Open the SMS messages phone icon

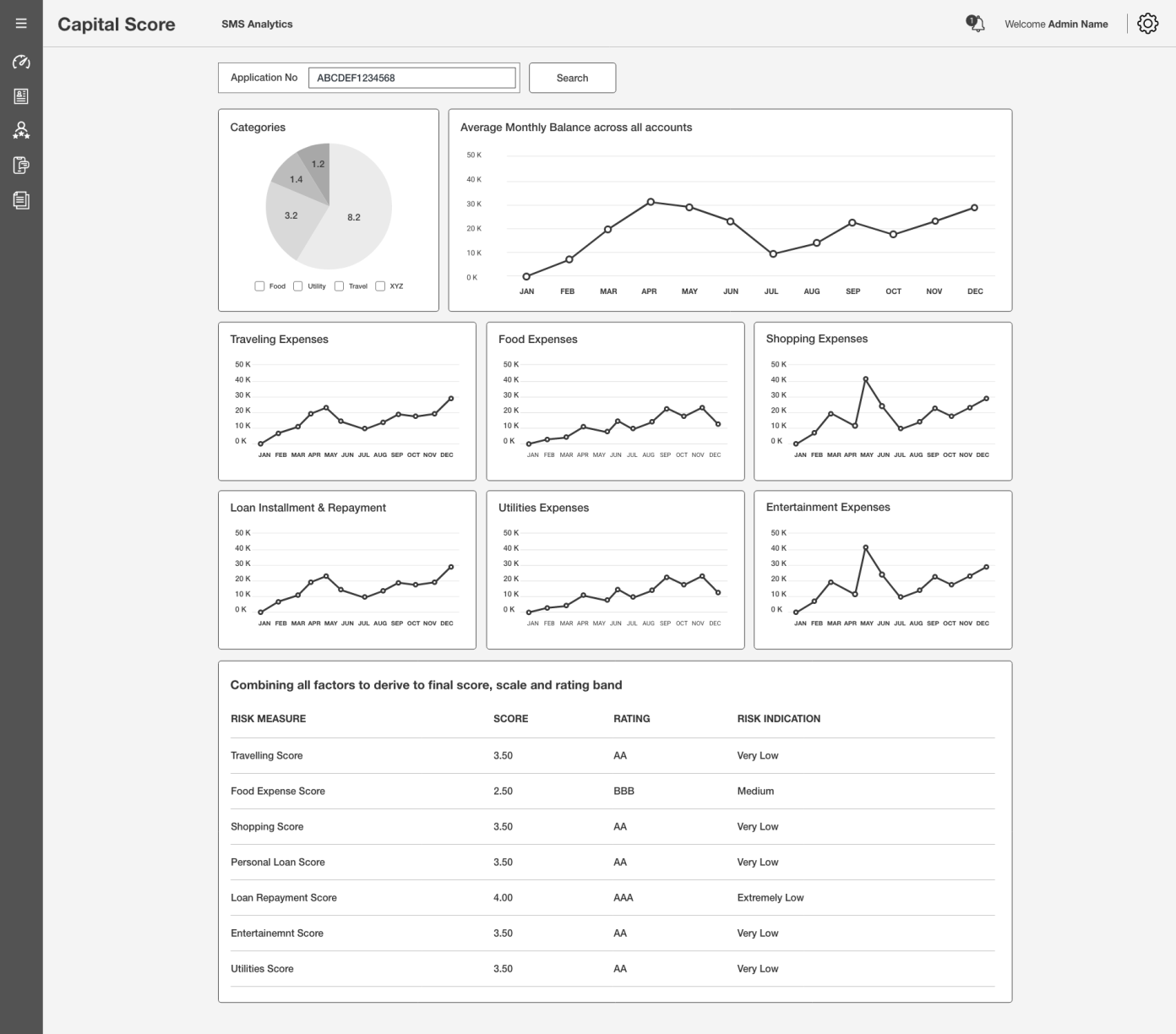[x=21, y=166]
